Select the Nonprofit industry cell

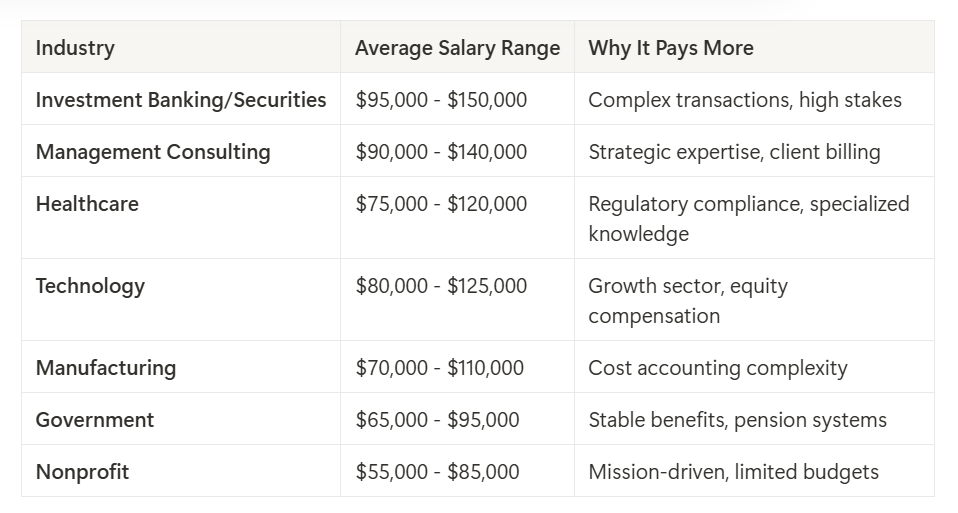[82, 472]
